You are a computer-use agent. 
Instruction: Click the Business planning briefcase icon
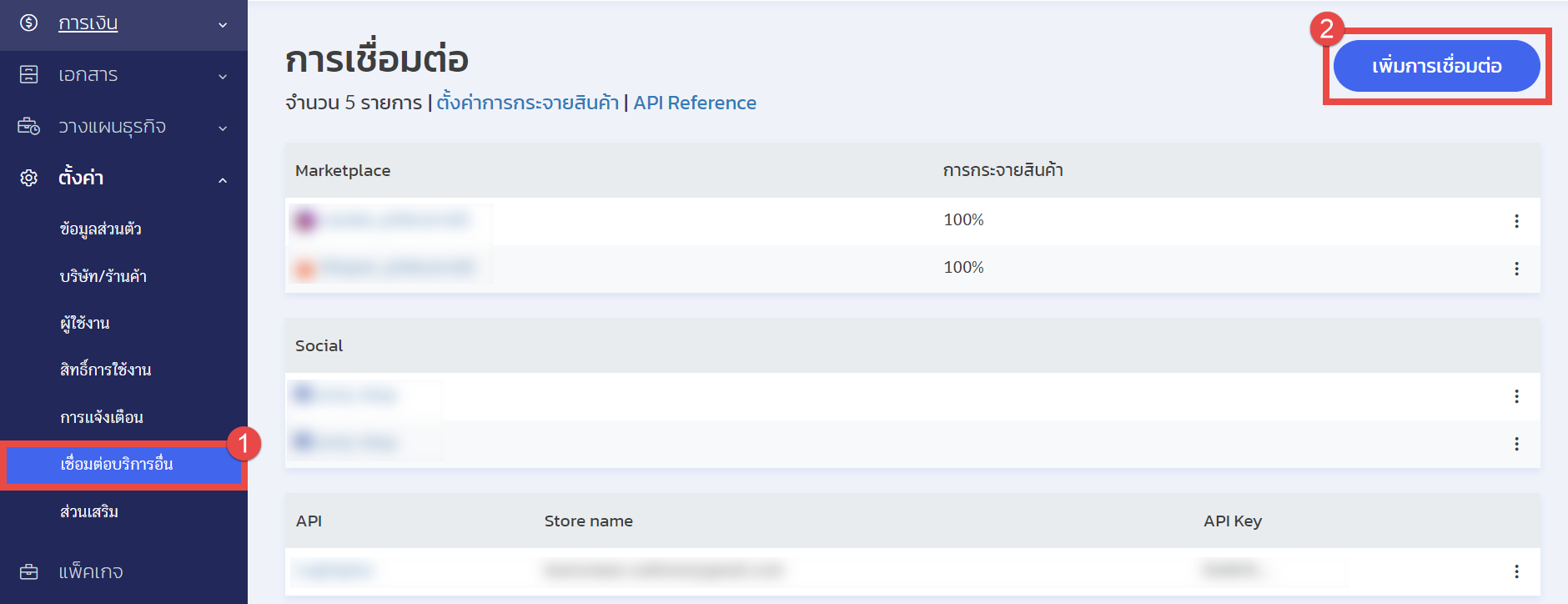coord(29,127)
